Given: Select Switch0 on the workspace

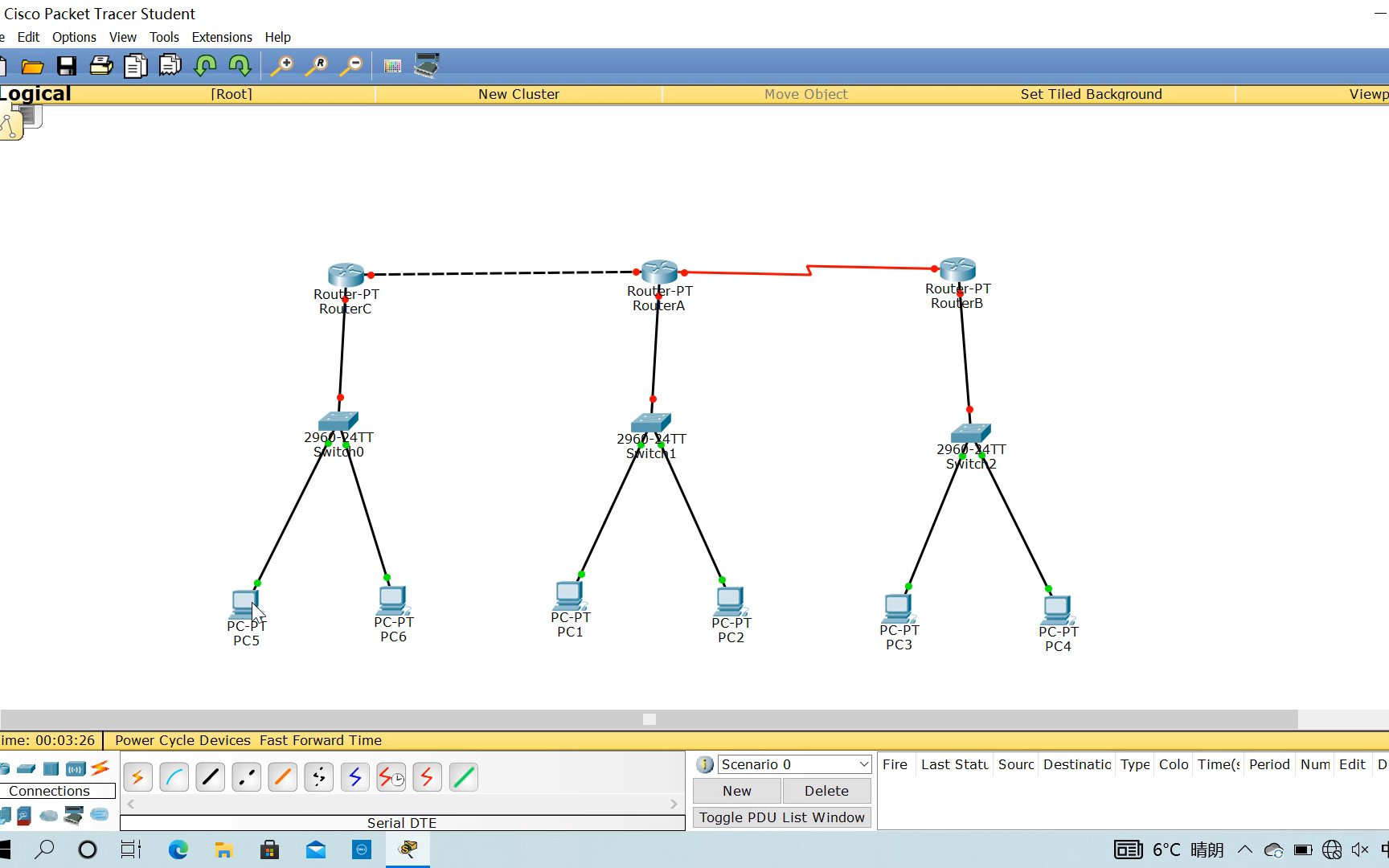Looking at the screenshot, I should (x=338, y=421).
